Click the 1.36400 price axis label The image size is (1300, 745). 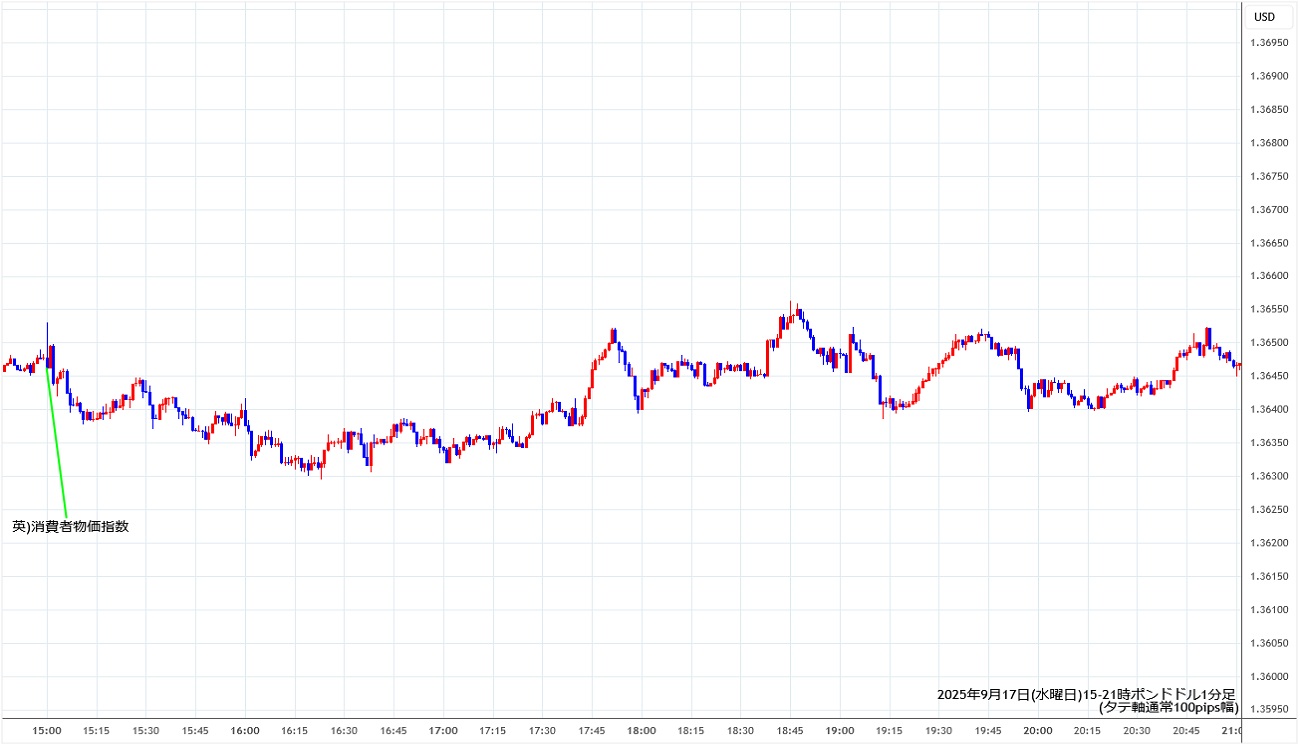pos(1268,410)
